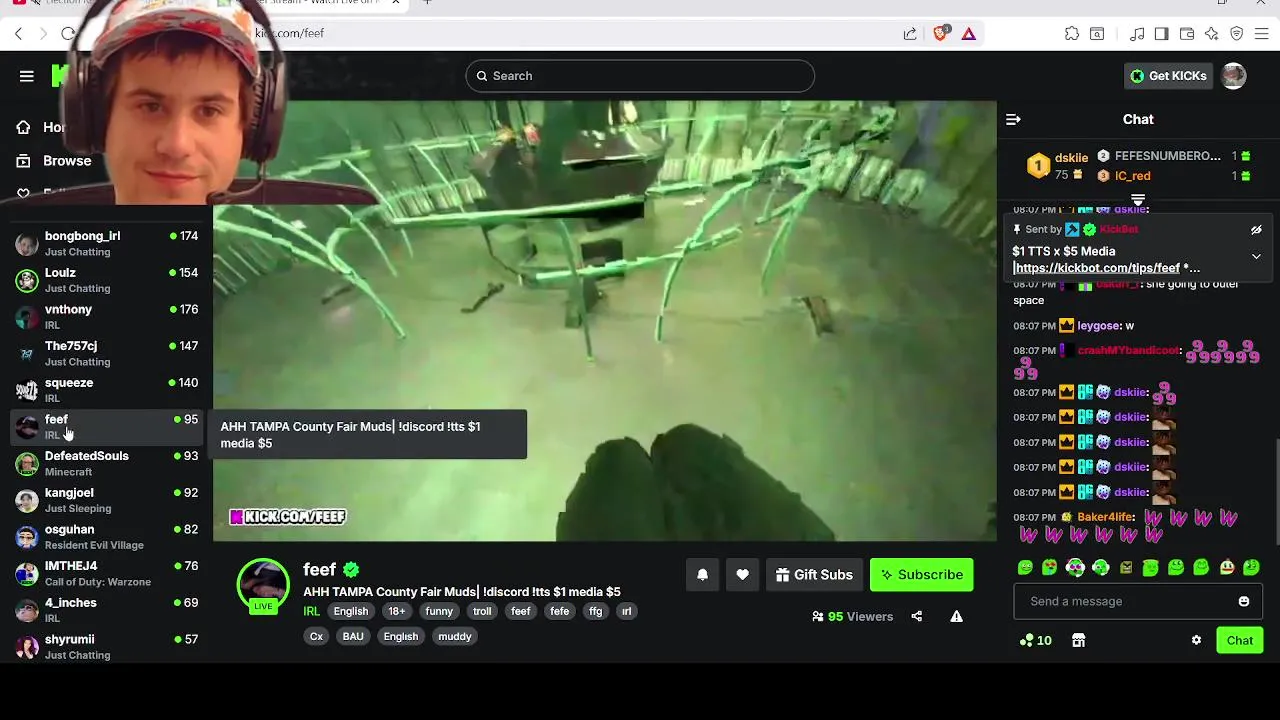Screen dimensions: 1280x720
Task: Click the green Subscribe button
Action: pyautogui.click(x=921, y=575)
